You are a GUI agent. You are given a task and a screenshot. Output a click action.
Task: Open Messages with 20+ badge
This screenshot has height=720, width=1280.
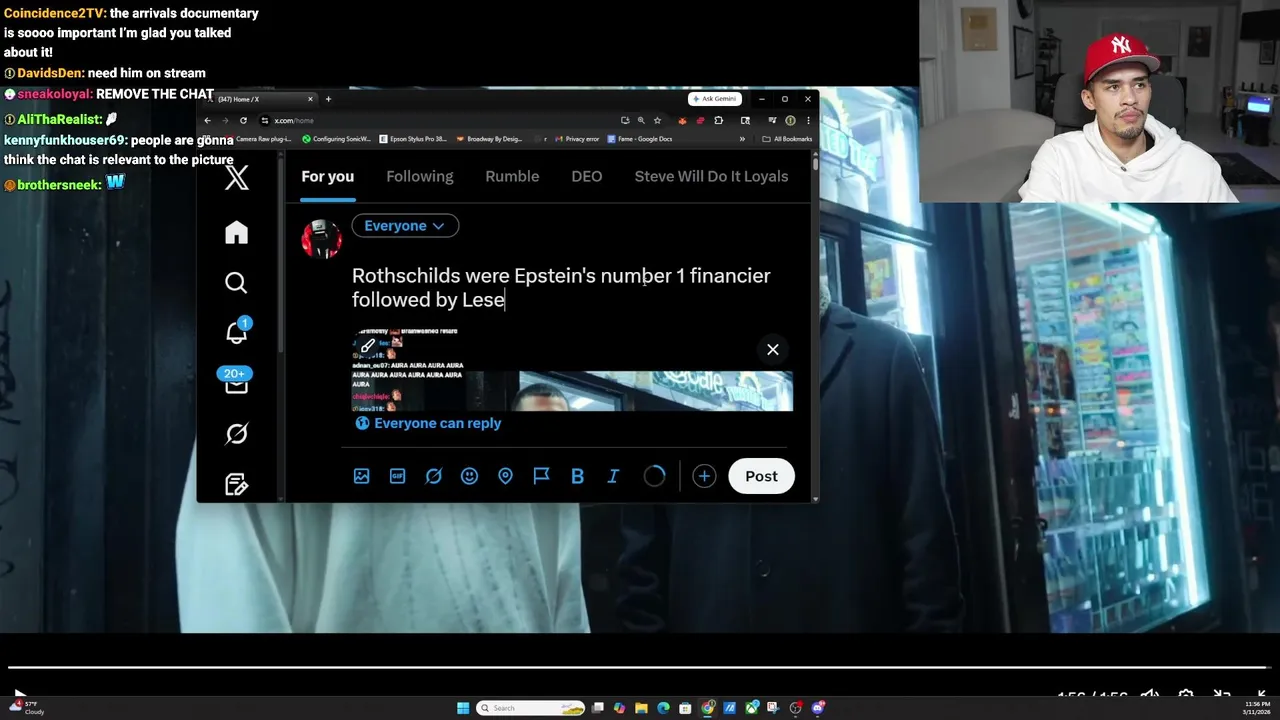pos(235,381)
